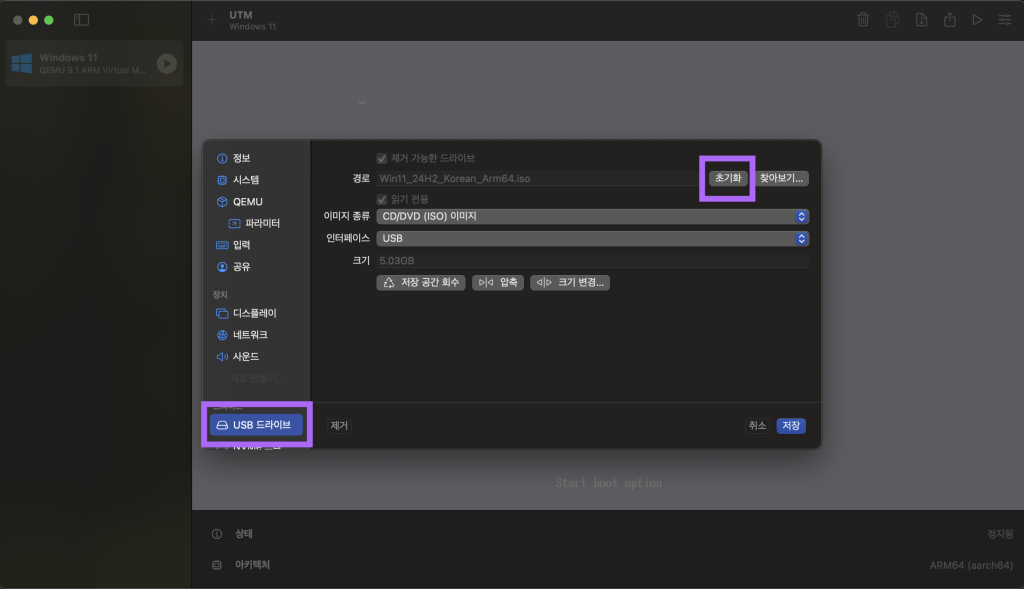Click 취소 to cancel changes
This screenshot has width=1024, height=589.
tap(757, 426)
